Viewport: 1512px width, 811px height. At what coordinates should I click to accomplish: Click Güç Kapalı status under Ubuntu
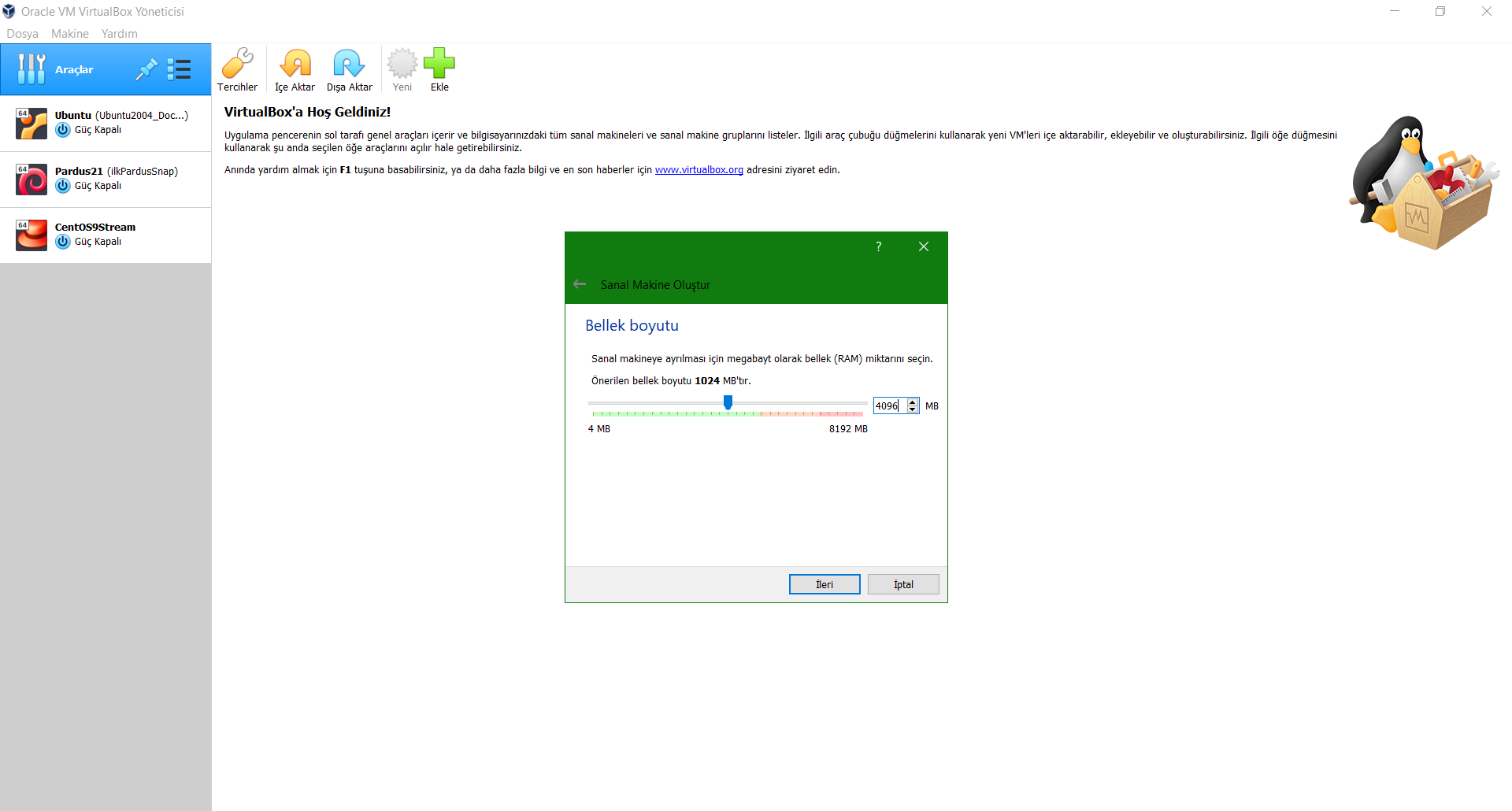point(98,130)
